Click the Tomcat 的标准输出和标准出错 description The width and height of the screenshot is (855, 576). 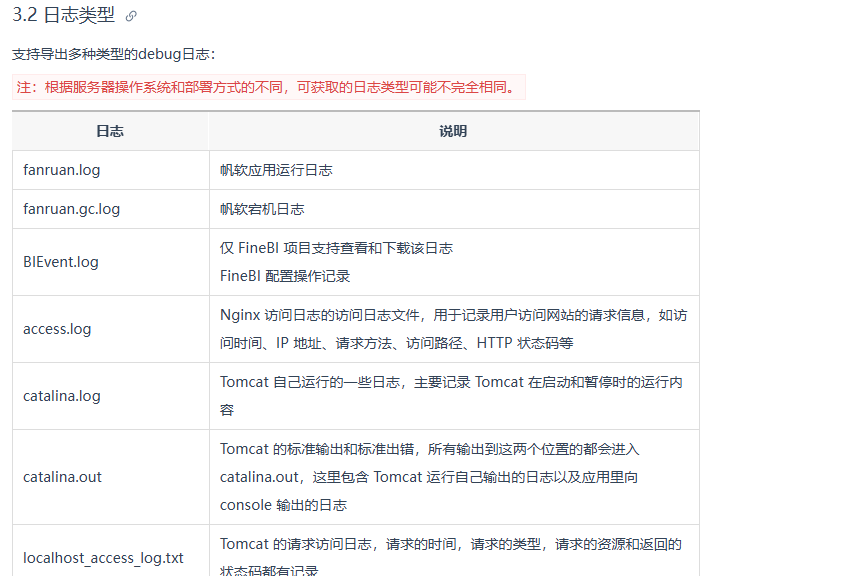click(x=430, y=477)
